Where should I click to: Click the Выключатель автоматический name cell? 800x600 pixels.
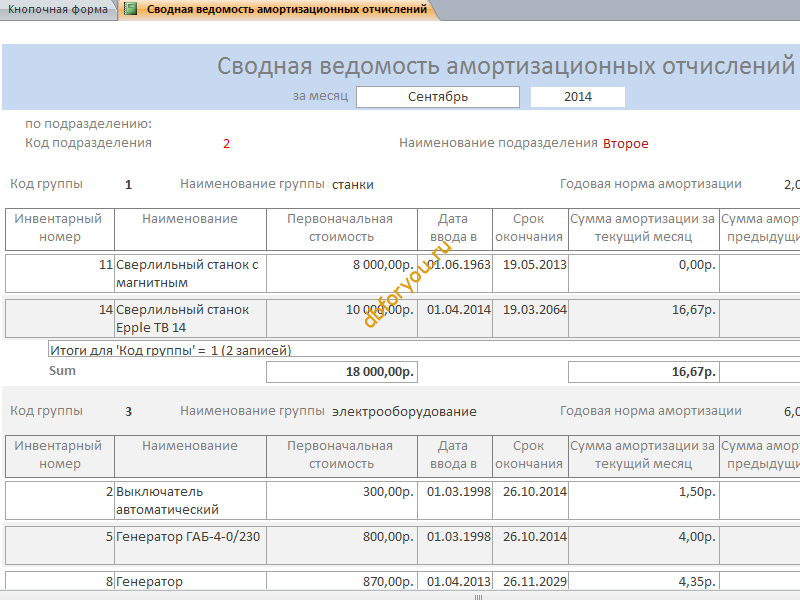click(190, 500)
